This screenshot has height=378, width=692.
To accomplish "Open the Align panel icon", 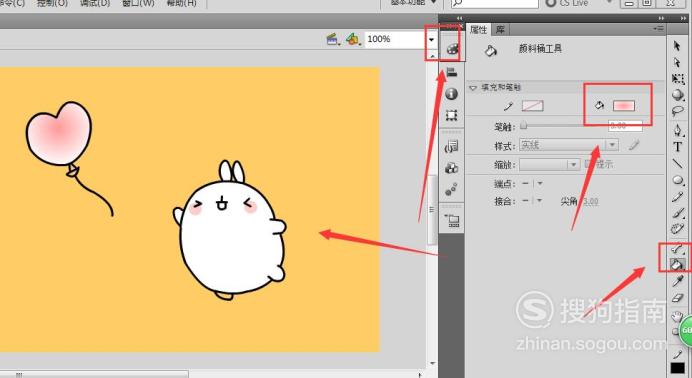I will 451,71.
